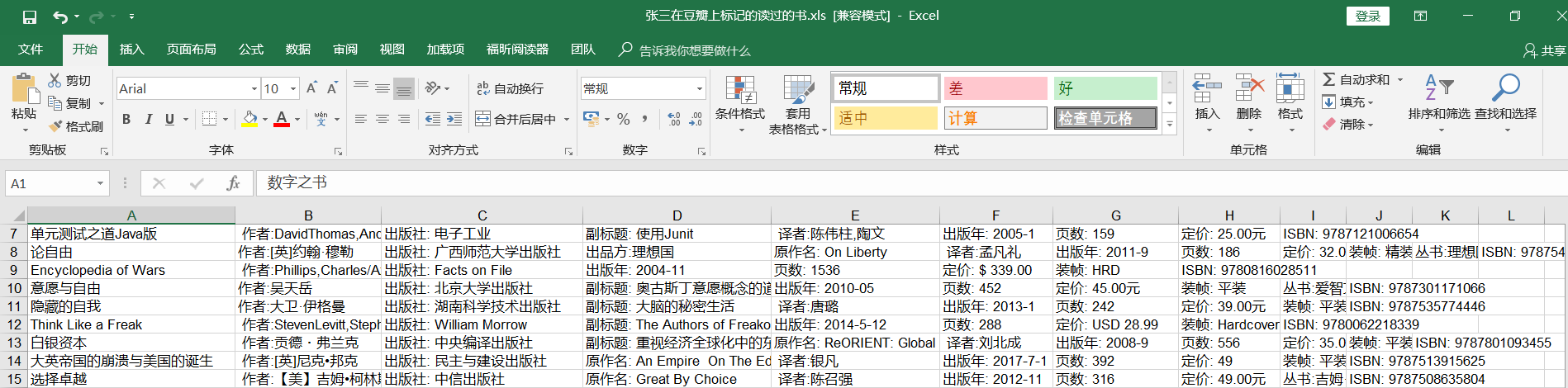Align text to middle of cell
The width and height of the screenshot is (1568, 388).
coord(382,88)
